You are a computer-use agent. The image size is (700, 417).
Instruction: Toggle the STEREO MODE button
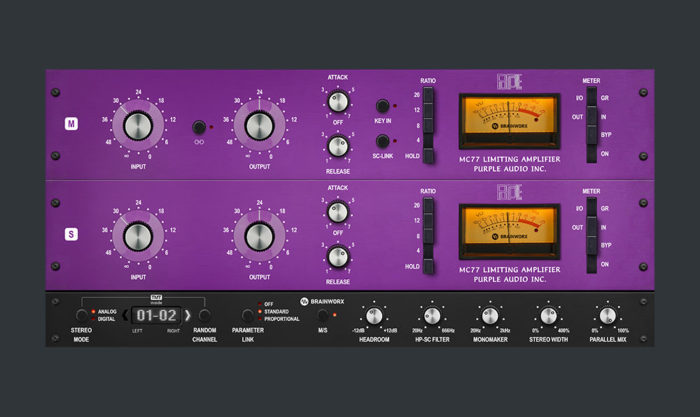(81, 315)
